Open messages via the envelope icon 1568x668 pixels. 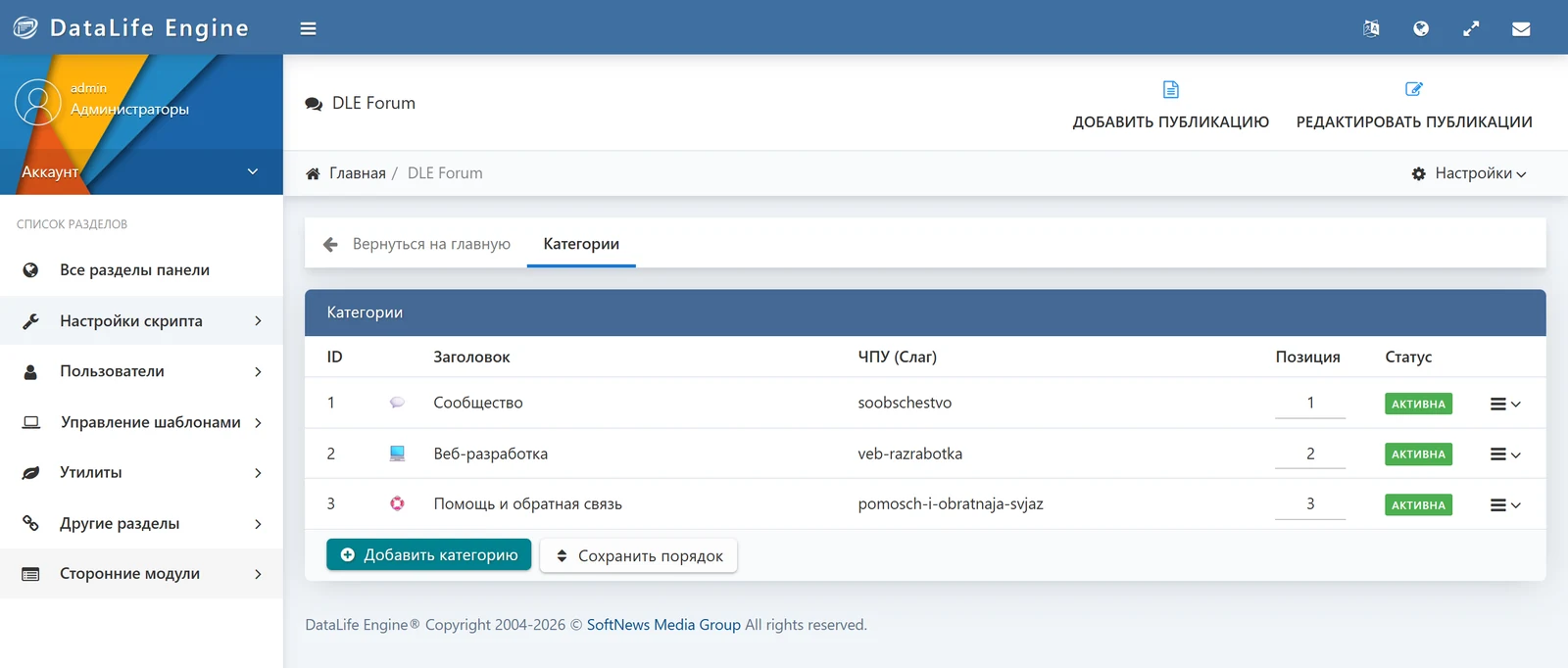(x=1521, y=28)
